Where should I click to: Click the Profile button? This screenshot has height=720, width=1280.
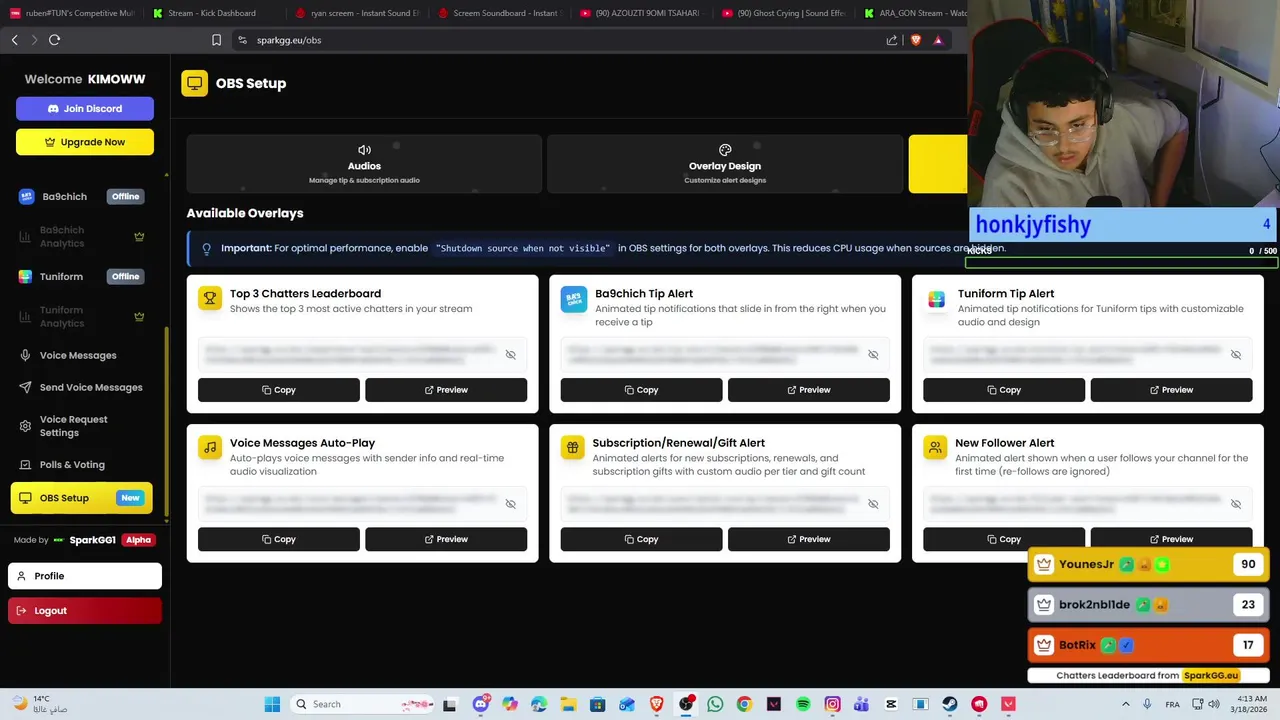[85, 576]
